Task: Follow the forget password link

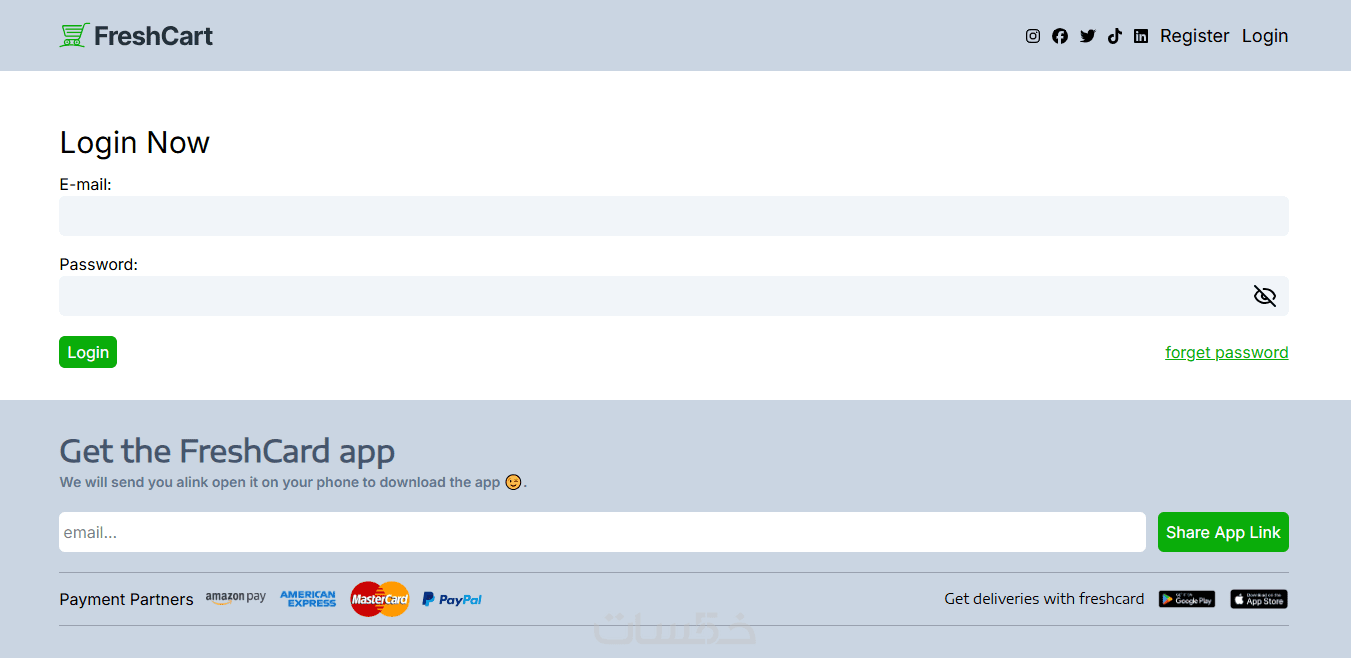Action: pos(1227,352)
